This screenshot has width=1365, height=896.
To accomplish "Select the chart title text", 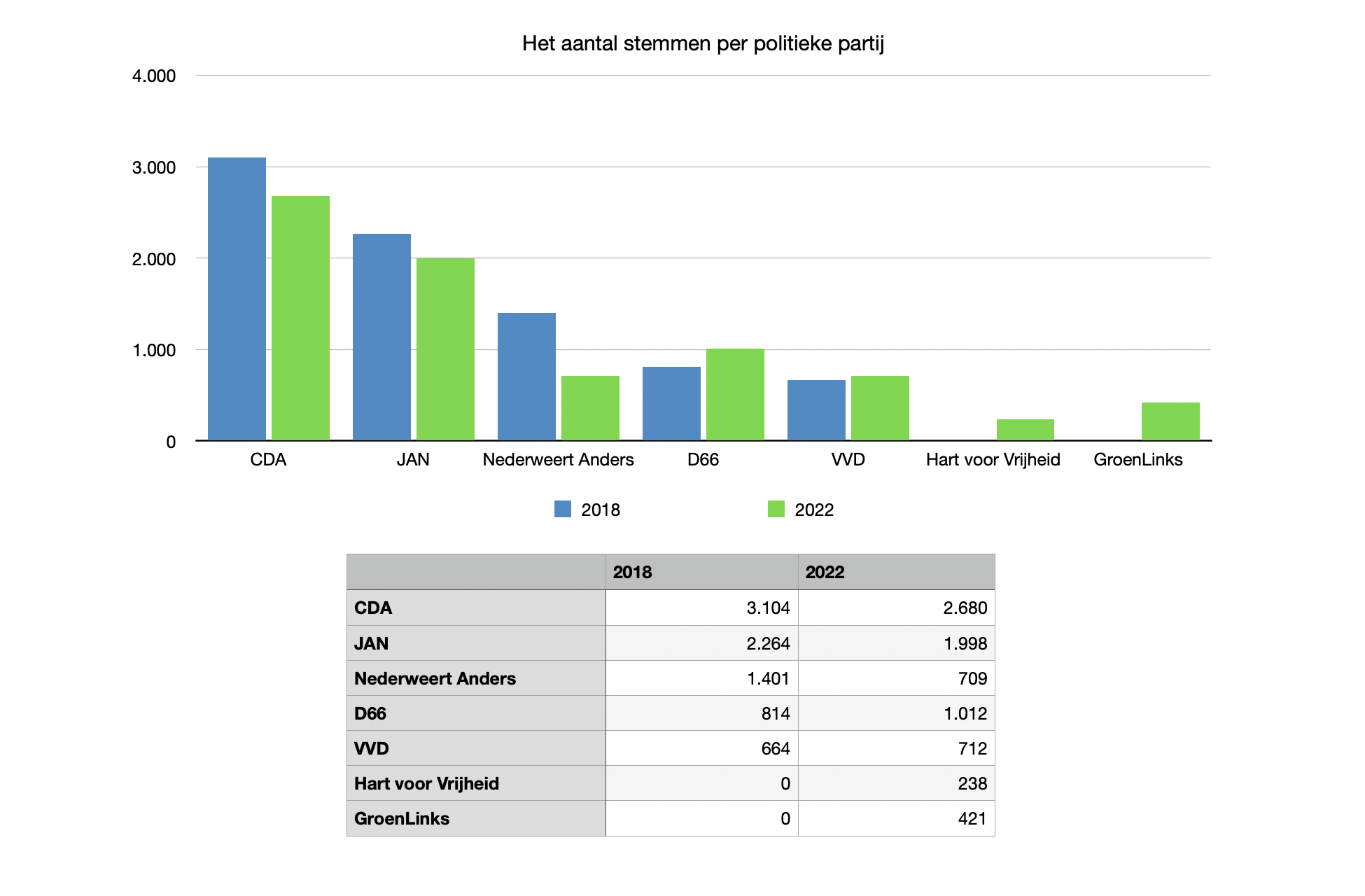I will 703,43.
